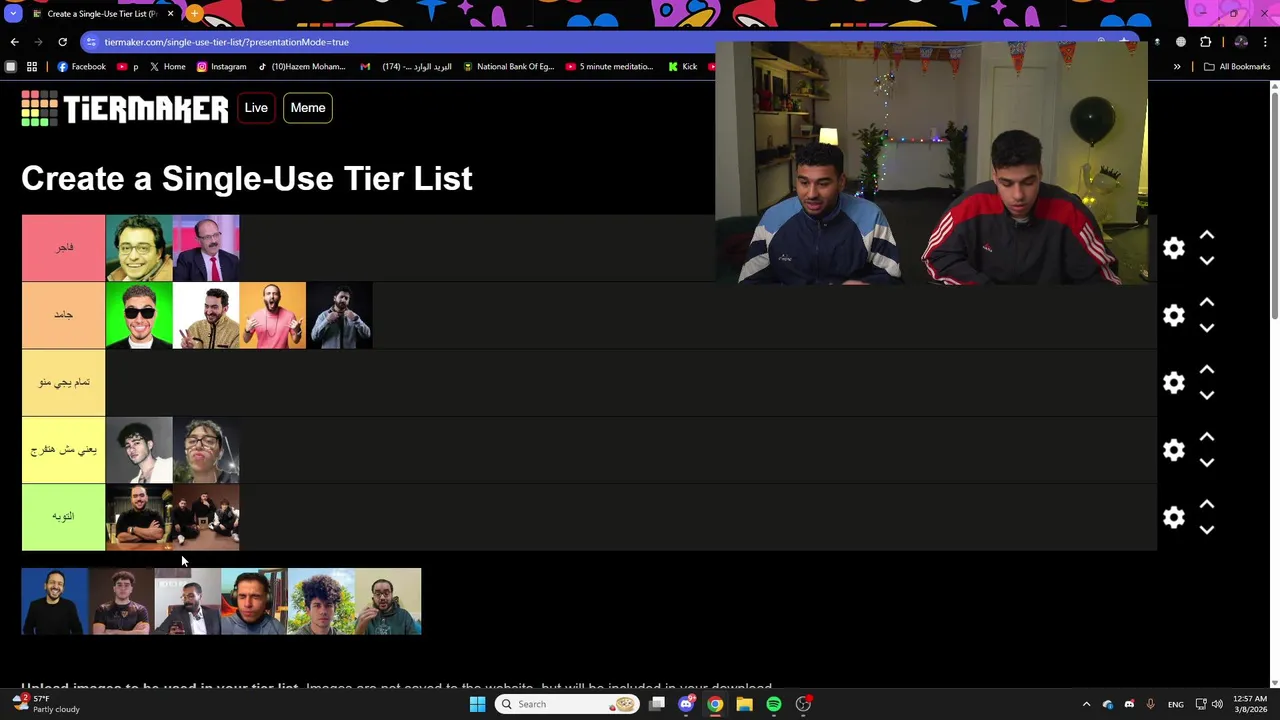Image resolution: width=1280 pixels, height=720 pixels.
Task: Select the pale yellow third tier label
Action: pyautogui.click(x=63, y=383)
